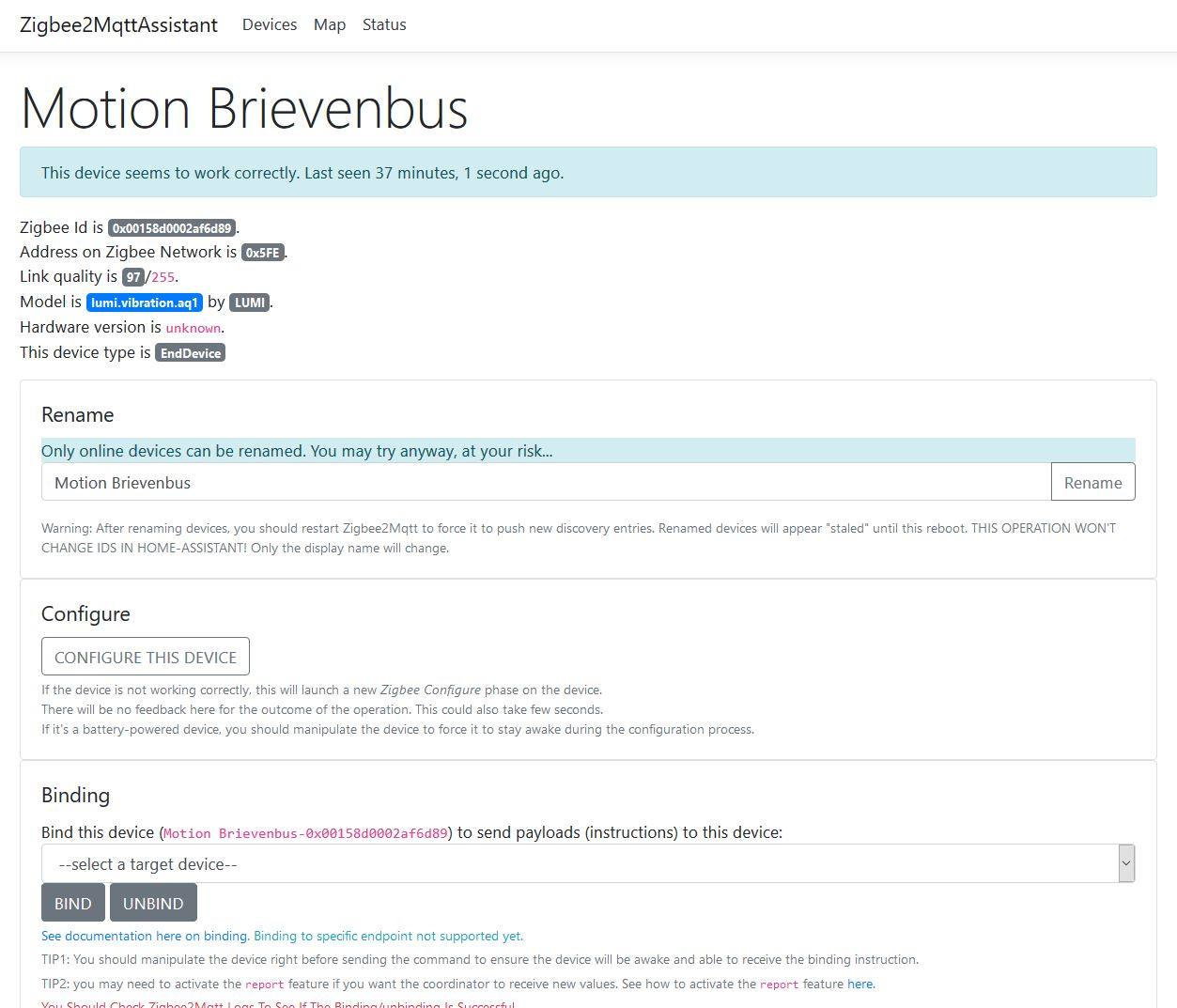
Task: Click the Motion Brievenbus page heading
Action: coord(244,108)
